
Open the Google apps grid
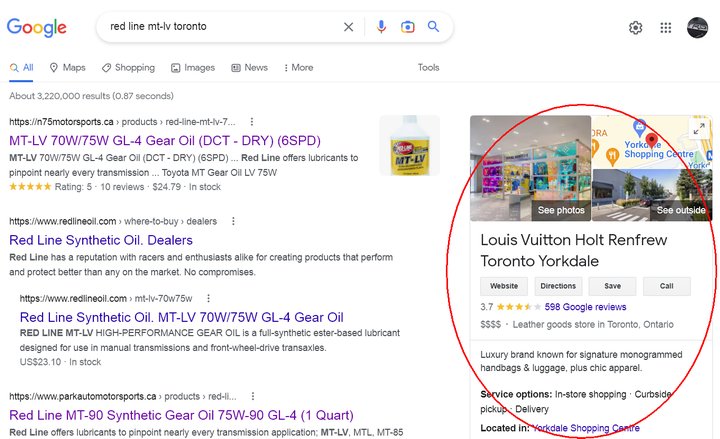[x=666, y=28]
